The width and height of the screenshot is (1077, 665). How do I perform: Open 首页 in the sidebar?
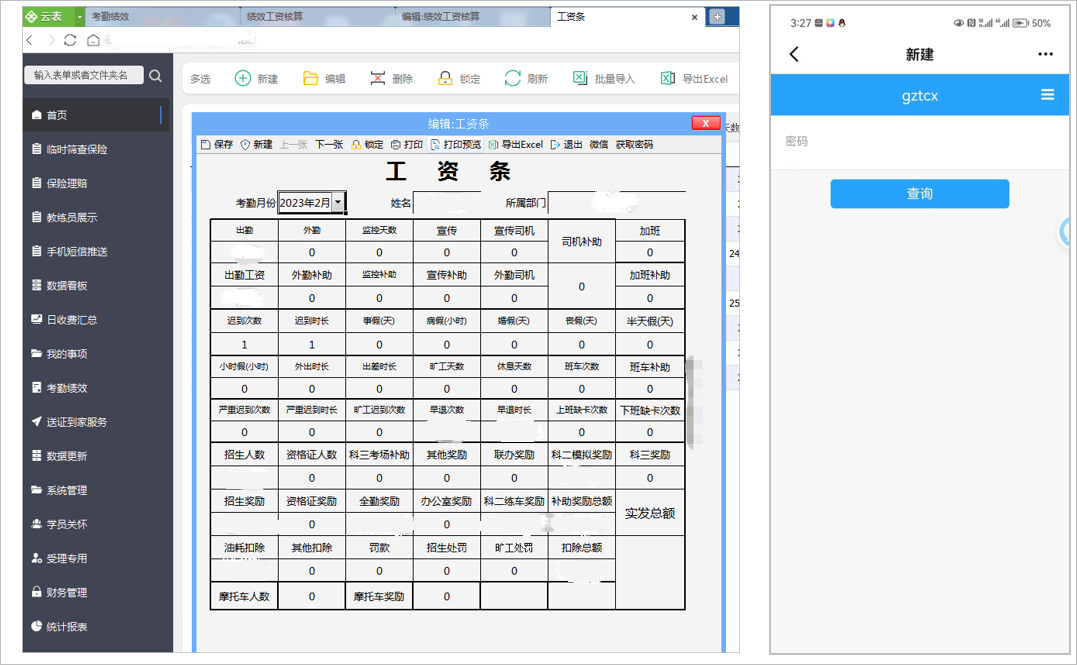click(96, 115)
